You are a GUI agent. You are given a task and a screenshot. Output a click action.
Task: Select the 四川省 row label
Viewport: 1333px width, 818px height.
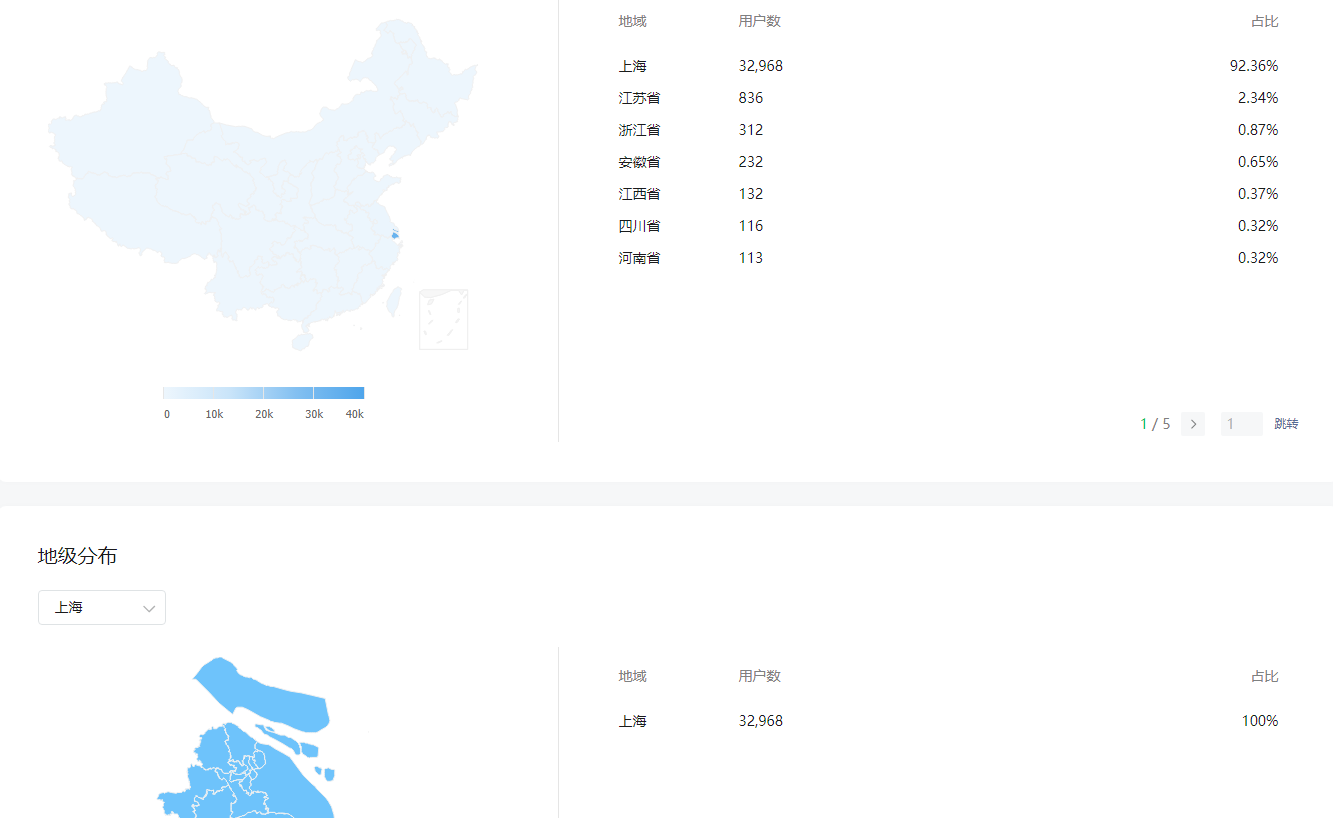click(x=639, y=226)
